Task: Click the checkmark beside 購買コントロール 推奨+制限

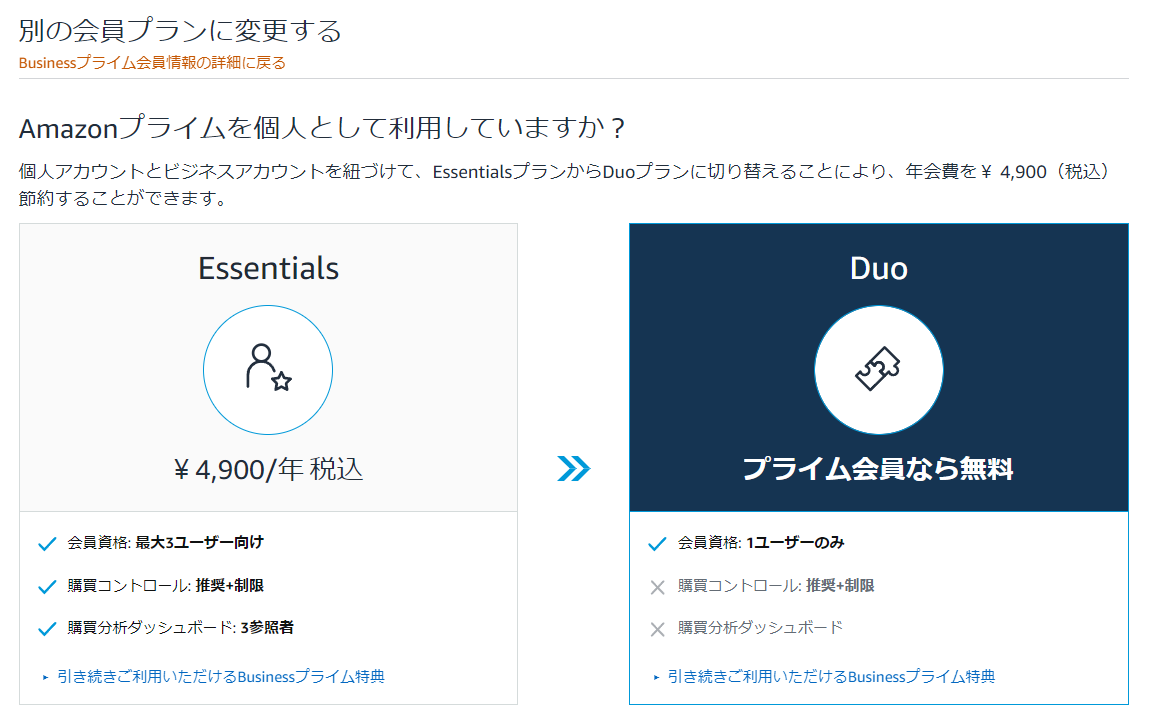Action: tap(45, 586)
